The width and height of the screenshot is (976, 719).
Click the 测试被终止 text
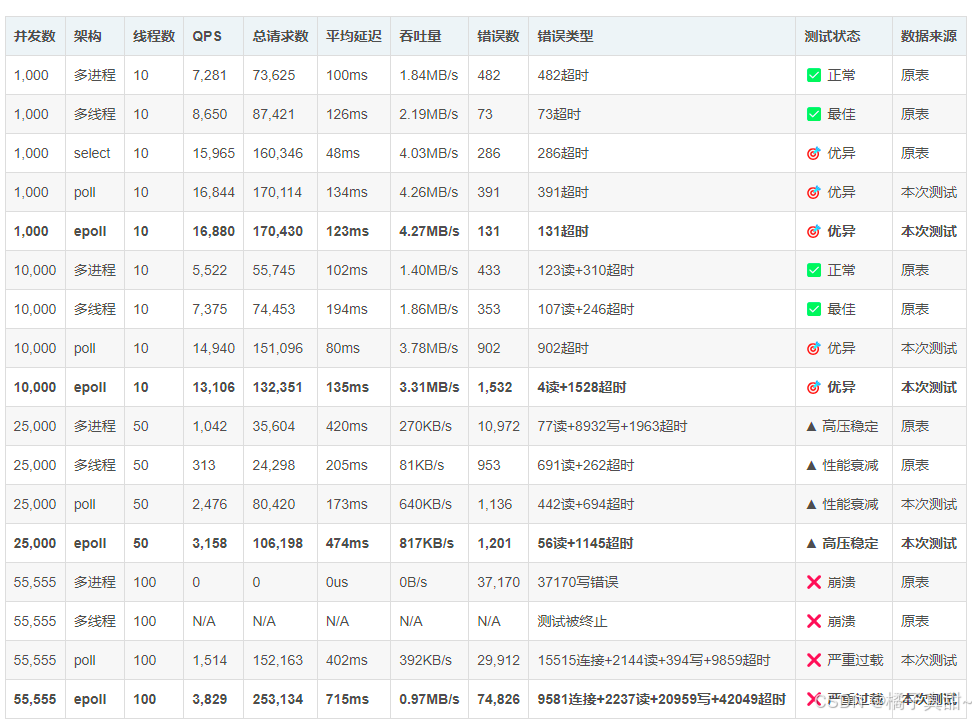pos(572,621)
